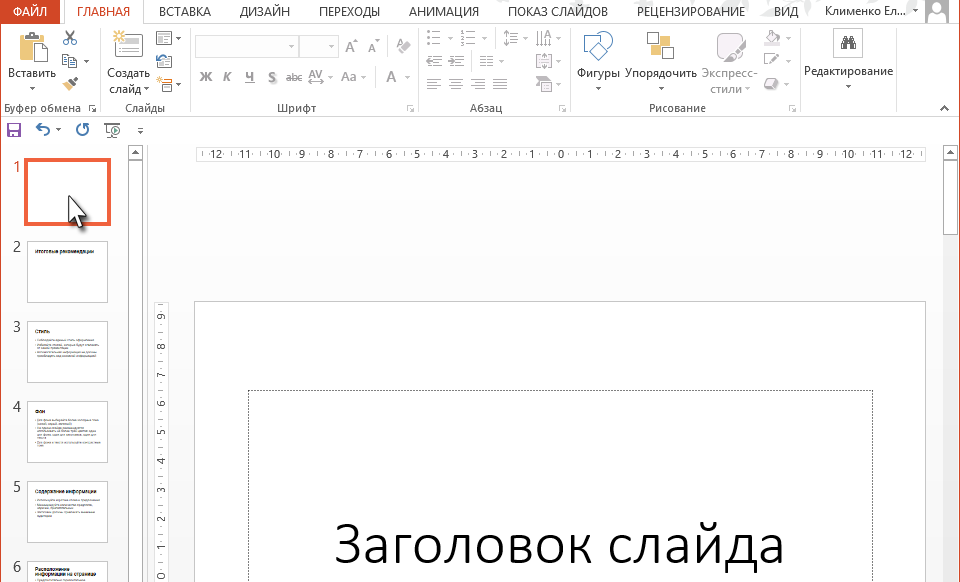
Task: Select slide 5 thumbnail Содержание информации
Action: [x=67, y=512]
